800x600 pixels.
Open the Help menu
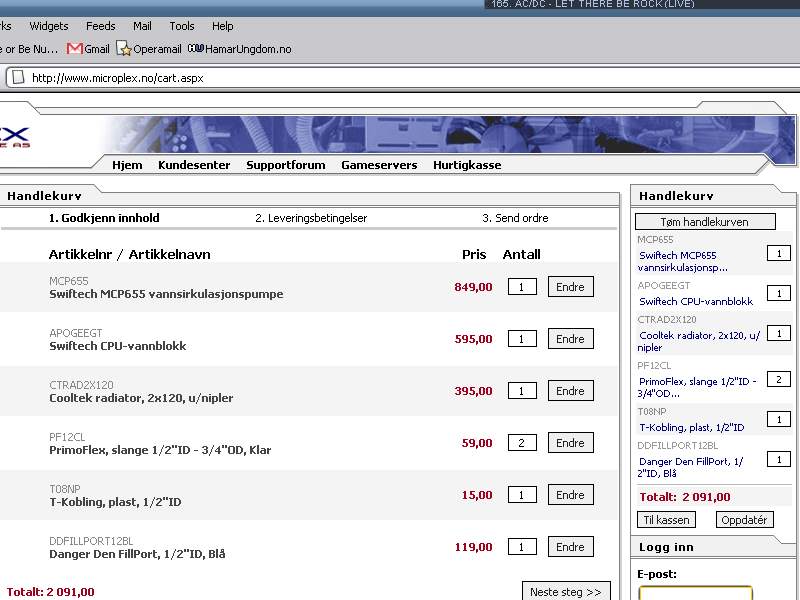tap(222, 26)
